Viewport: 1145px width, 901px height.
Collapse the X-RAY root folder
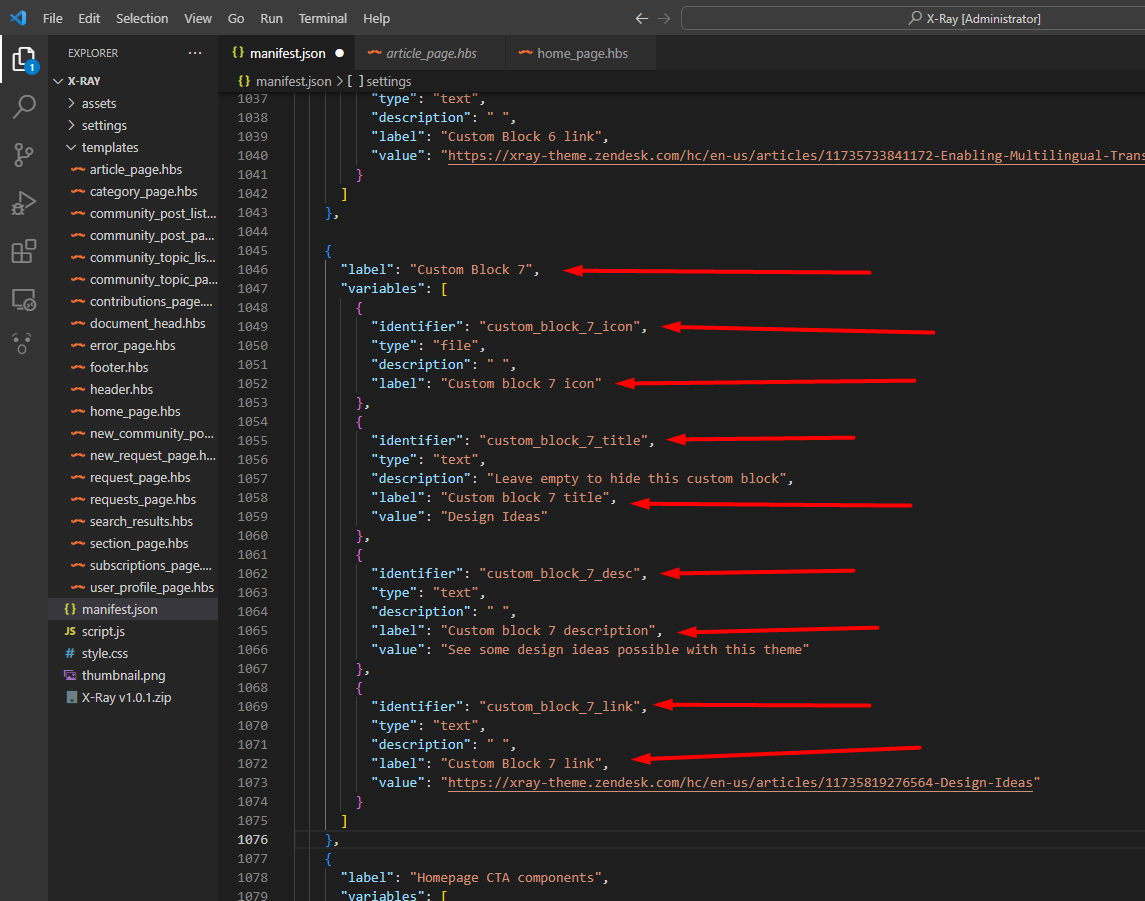83,82
